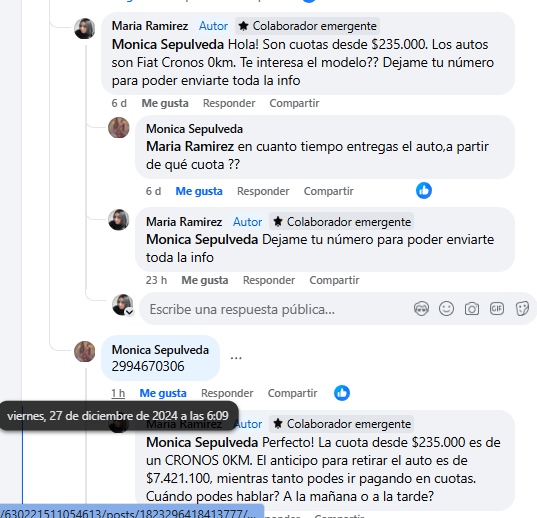Open Maria Ramirez's avatar on the top comment
Image resolution: width=537 pixels, height=518 pixels.
point(85,28)
